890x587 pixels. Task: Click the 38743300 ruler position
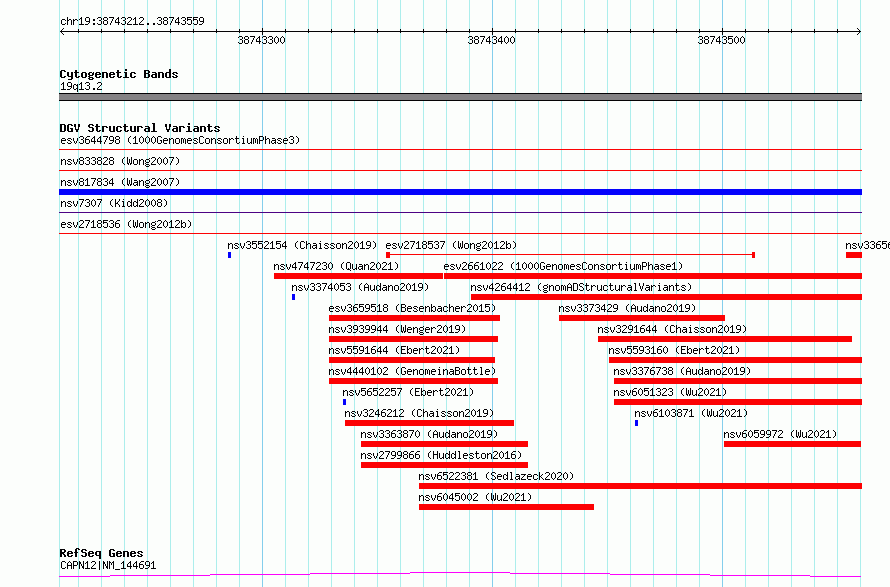pyautogui.click(x=262, y=40)
